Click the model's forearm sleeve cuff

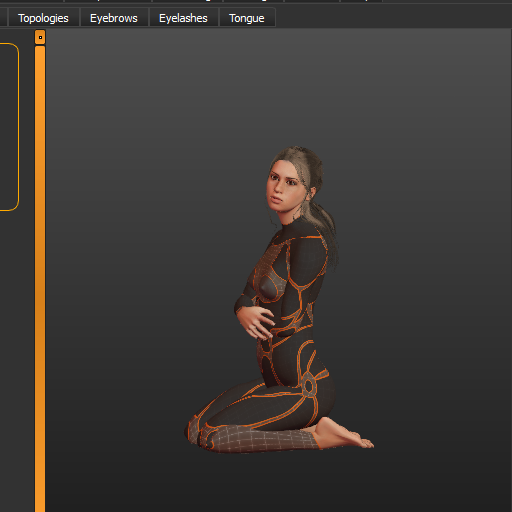click(243, 303)
